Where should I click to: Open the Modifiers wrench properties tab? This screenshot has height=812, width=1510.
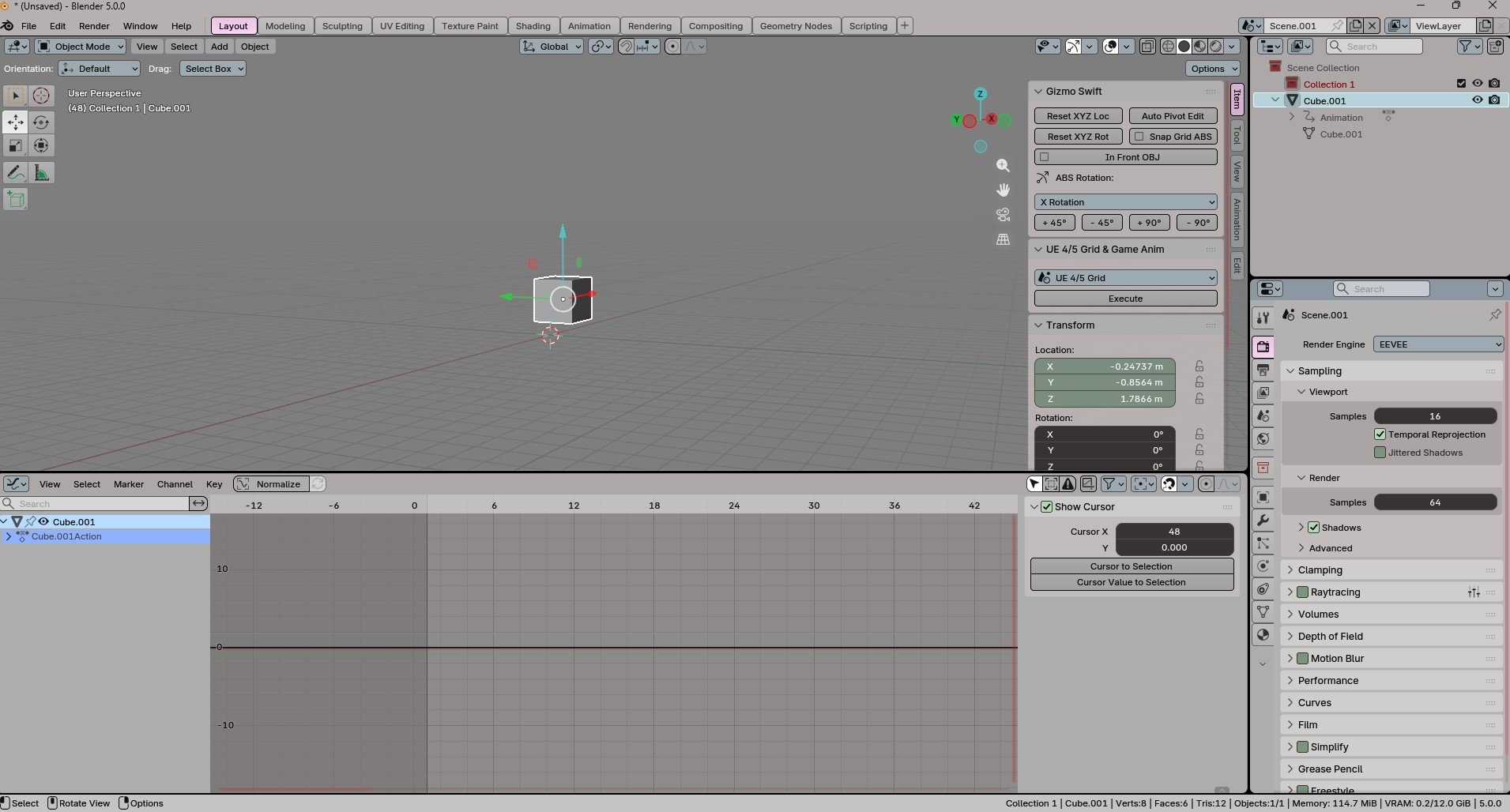[1263, 521]
